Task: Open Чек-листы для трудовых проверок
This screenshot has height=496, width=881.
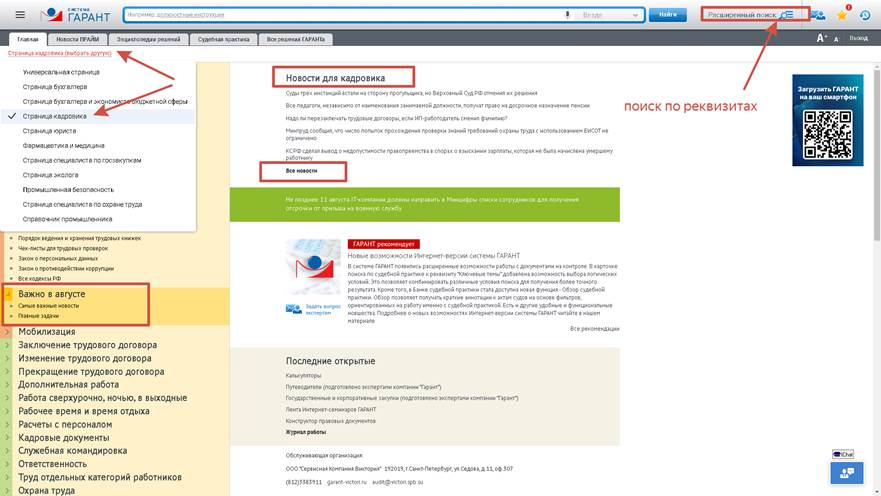Action: pyautogui.click(x=63, y=248)
